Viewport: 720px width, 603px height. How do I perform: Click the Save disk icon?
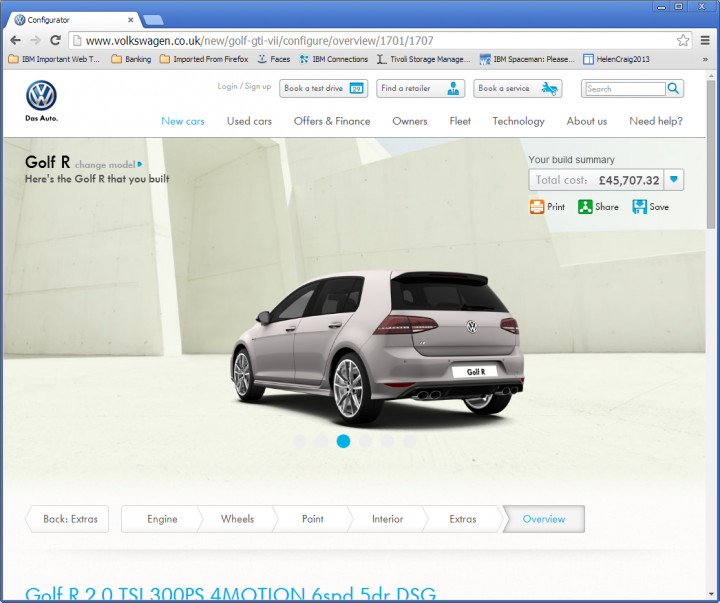click(x=639, y=207)
